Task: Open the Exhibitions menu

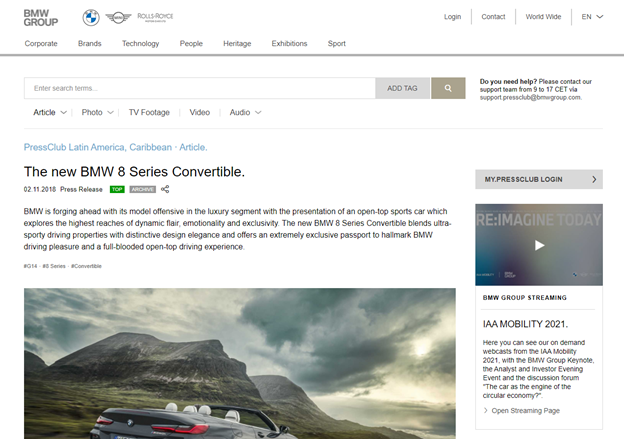Action: pos(289,43)
